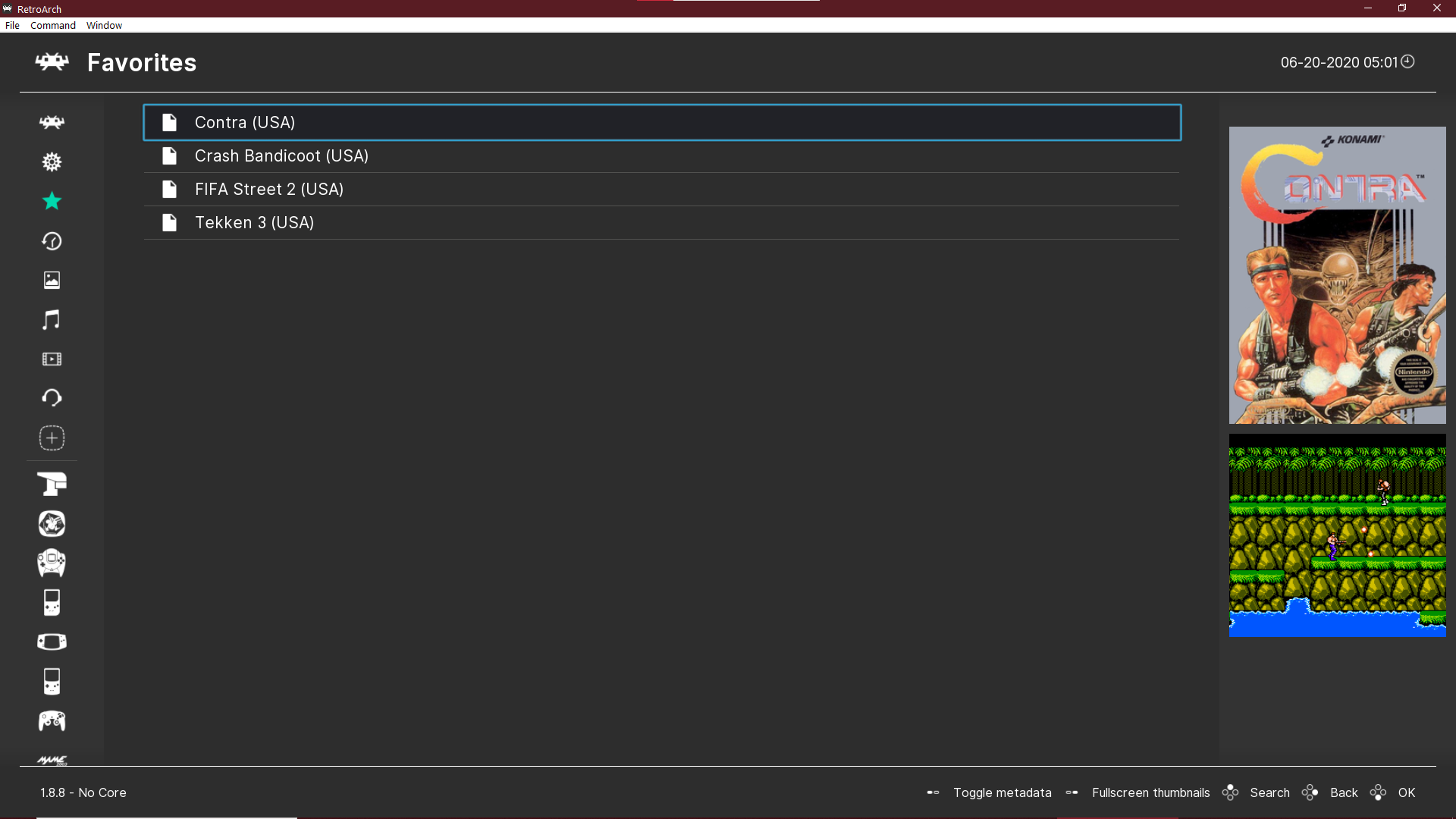Restore down the RetroArch window
This screenshot has height=819, width=1456.
pyautogui.click(x=1402, y=8)
